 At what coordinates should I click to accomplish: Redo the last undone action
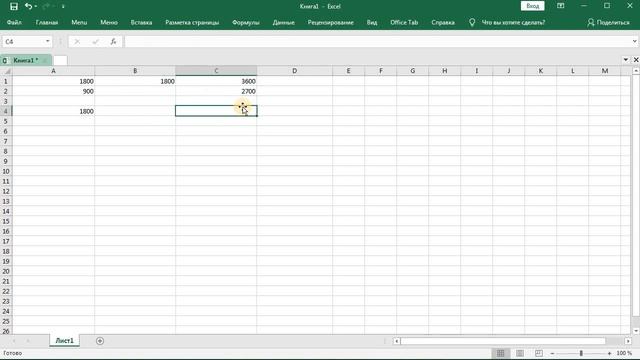[45, 6]
